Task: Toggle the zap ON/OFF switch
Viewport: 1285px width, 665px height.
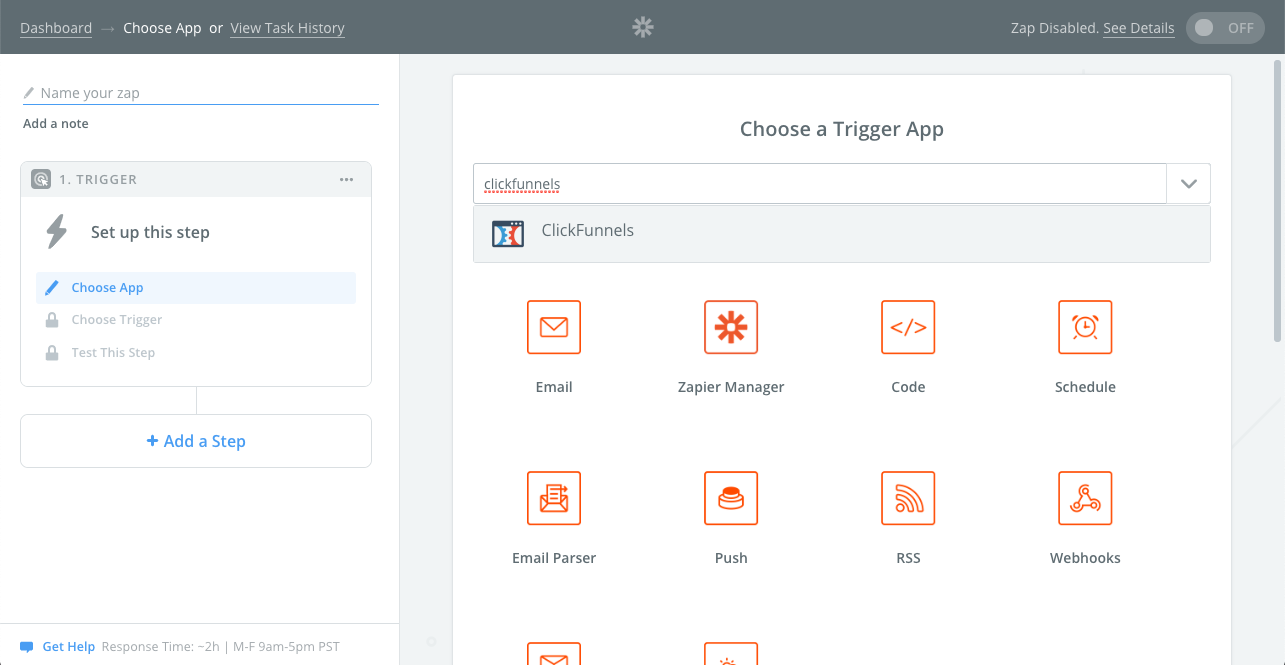Action: pyautogui.click(x=1224, y=28)
